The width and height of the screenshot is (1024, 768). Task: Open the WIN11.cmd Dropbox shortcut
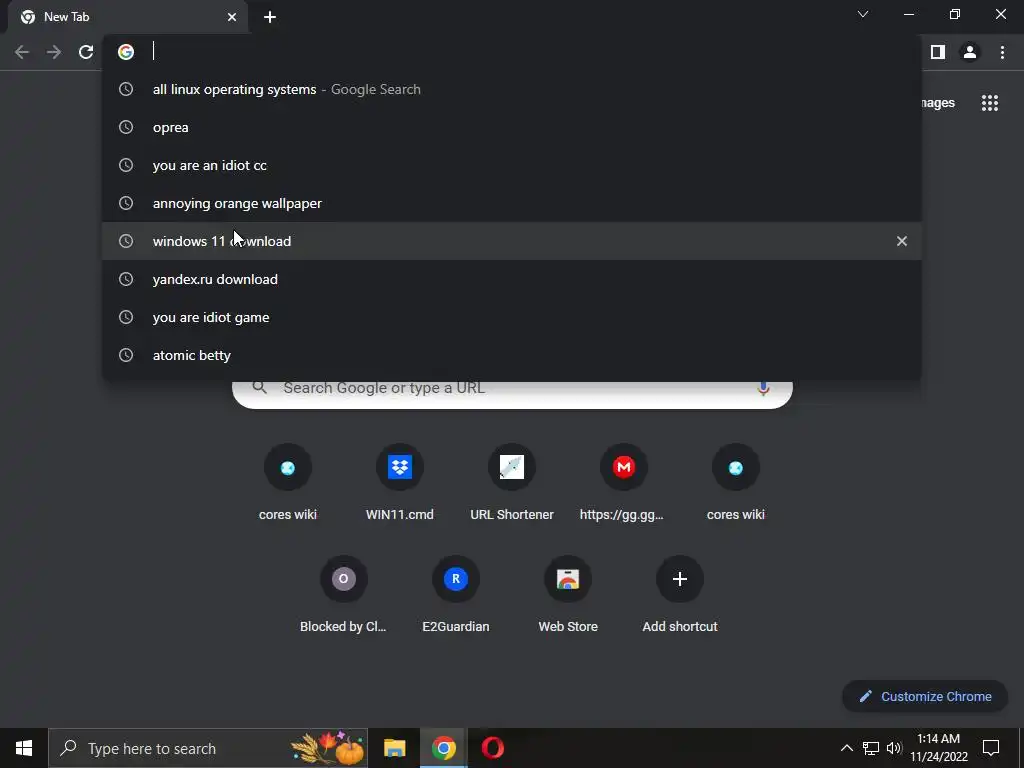click(400, 483)
